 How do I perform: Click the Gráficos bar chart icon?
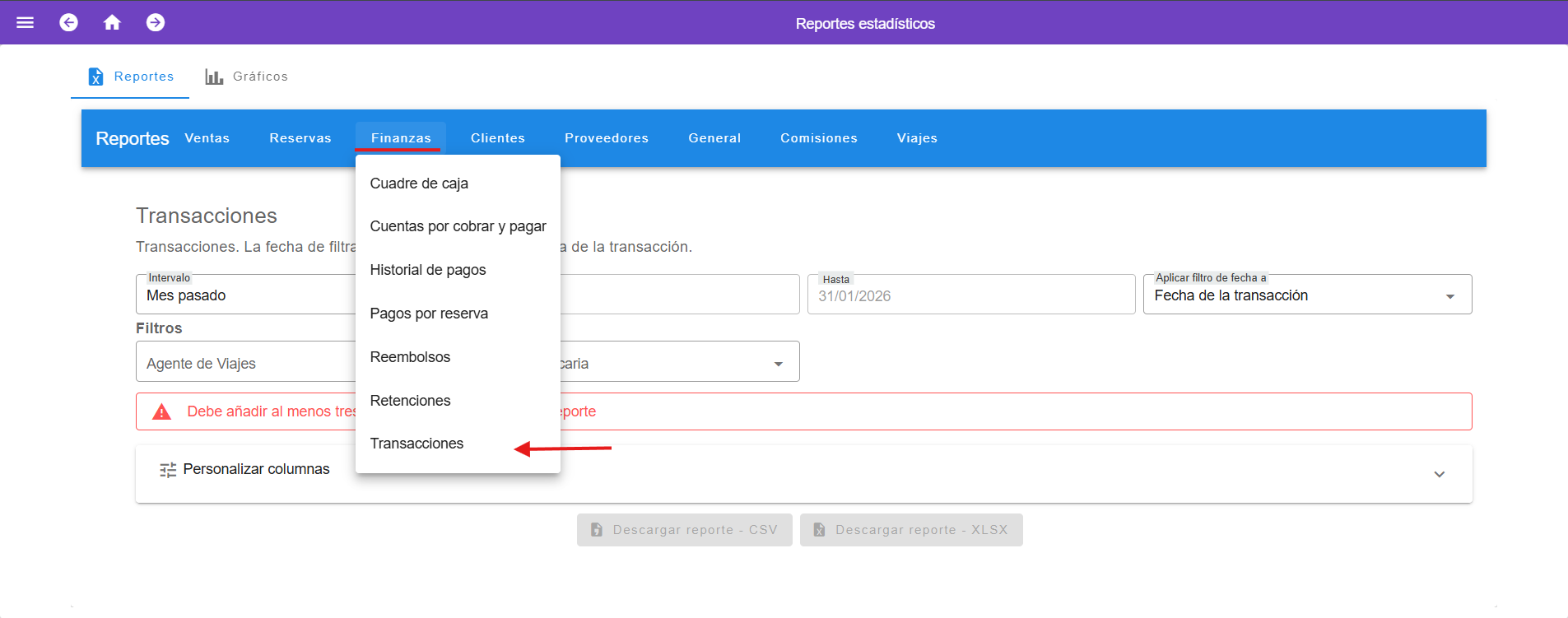(214, 77)
